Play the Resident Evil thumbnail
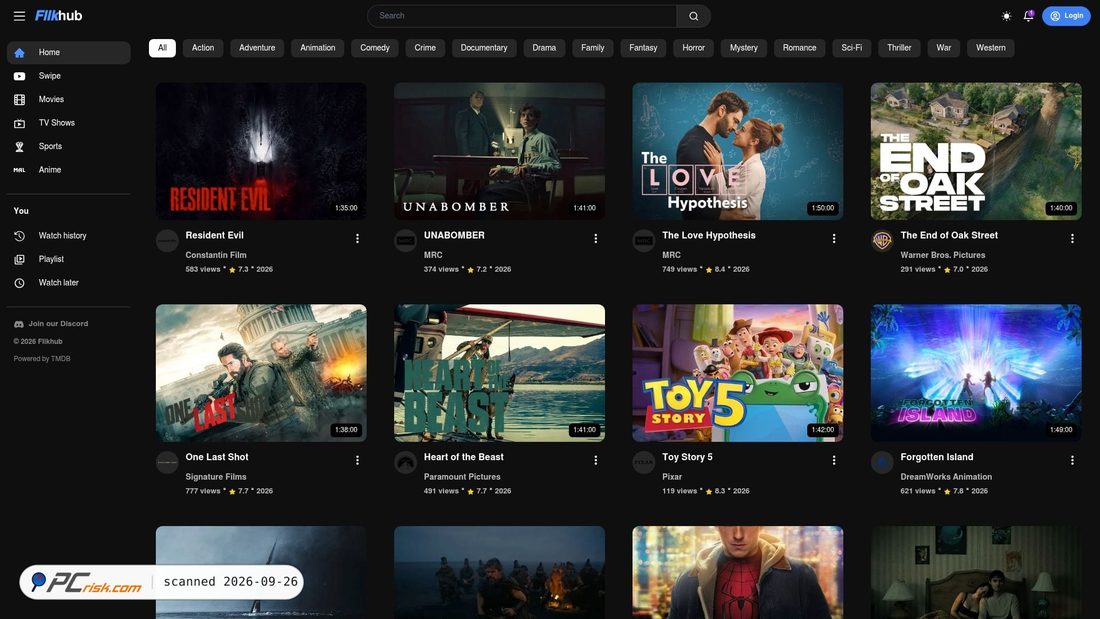The width and height of the screenshot is (1100, 619). (261, 152)
